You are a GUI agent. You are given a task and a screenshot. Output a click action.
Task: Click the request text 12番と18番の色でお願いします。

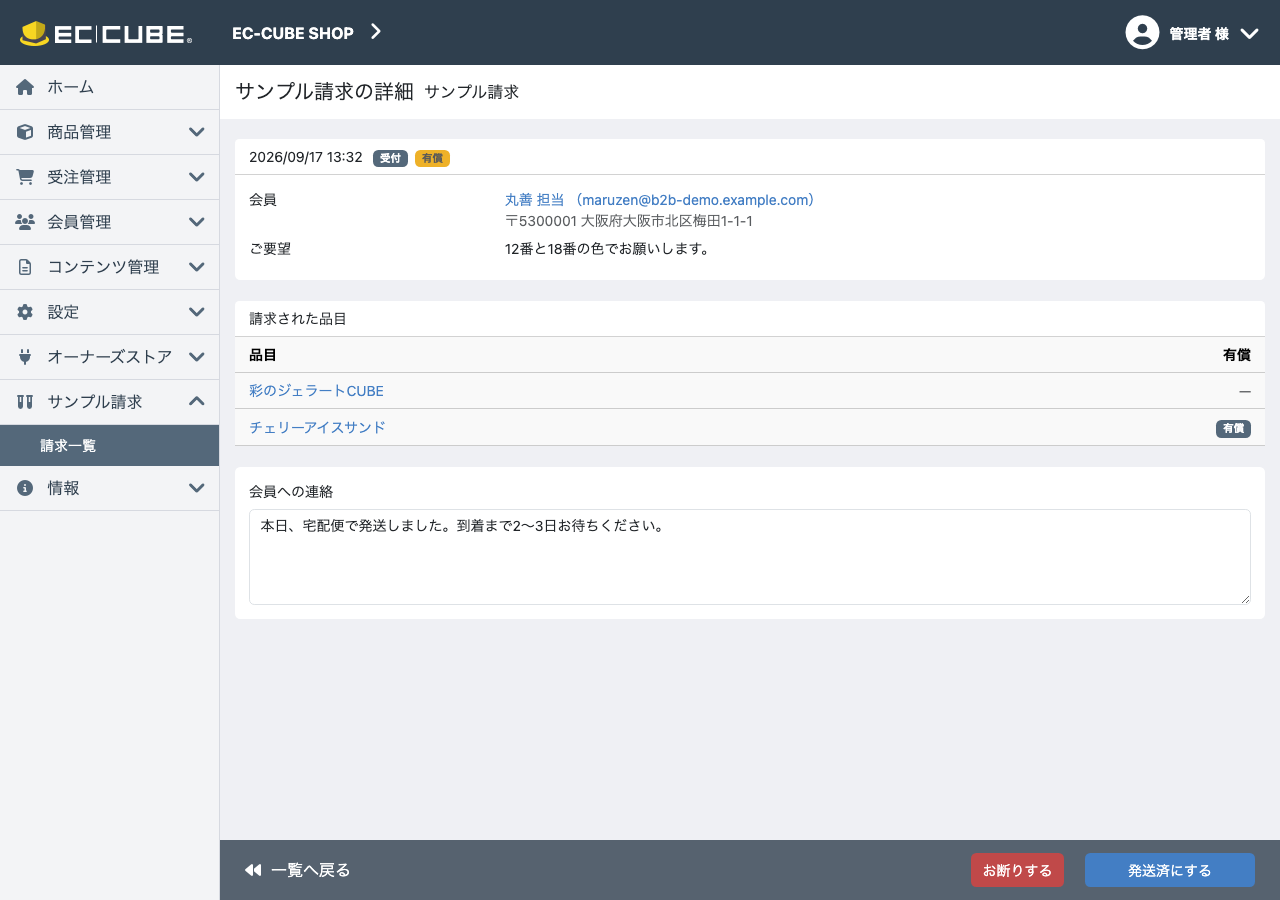608,249
